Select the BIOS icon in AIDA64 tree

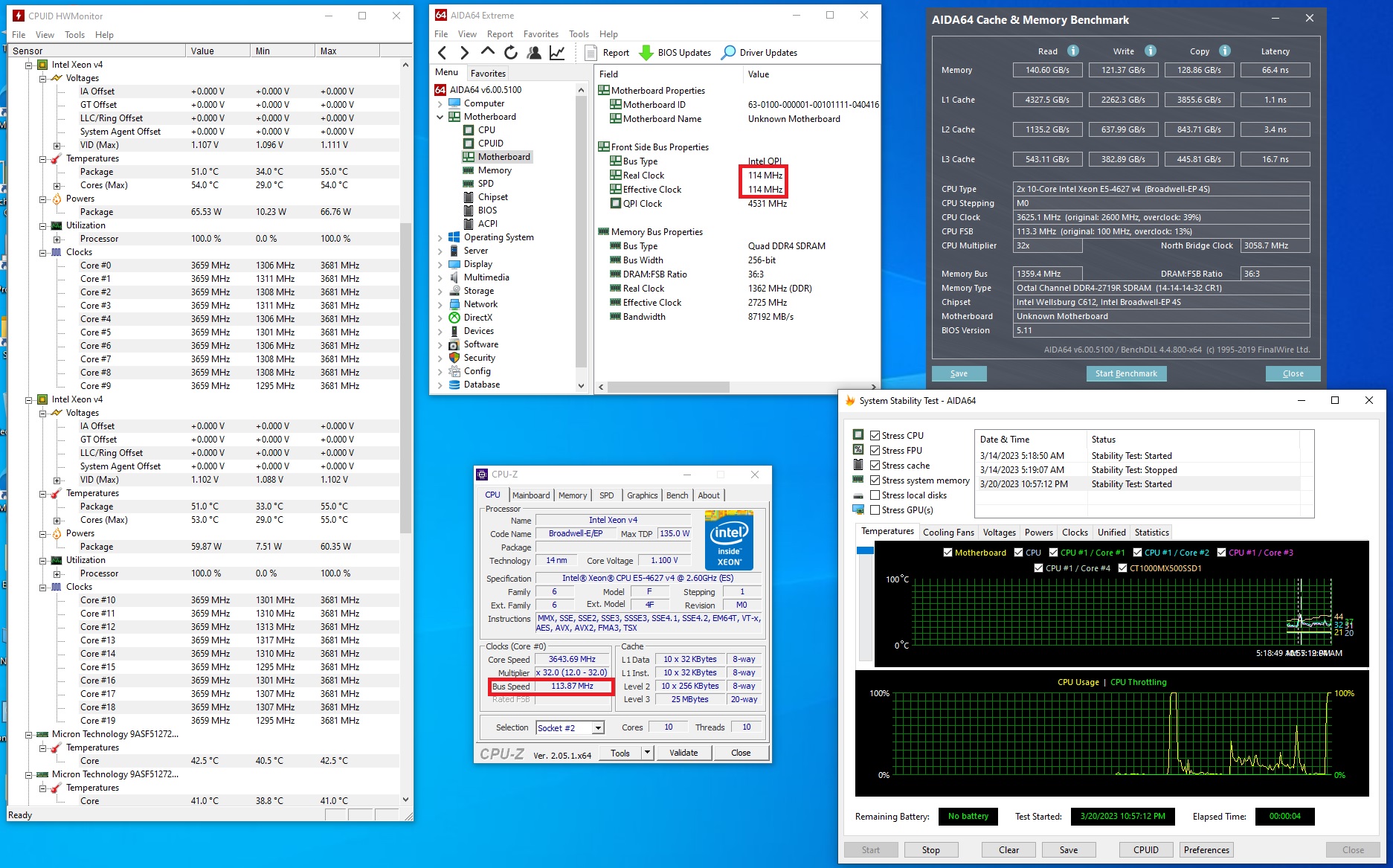coord(469,210)
